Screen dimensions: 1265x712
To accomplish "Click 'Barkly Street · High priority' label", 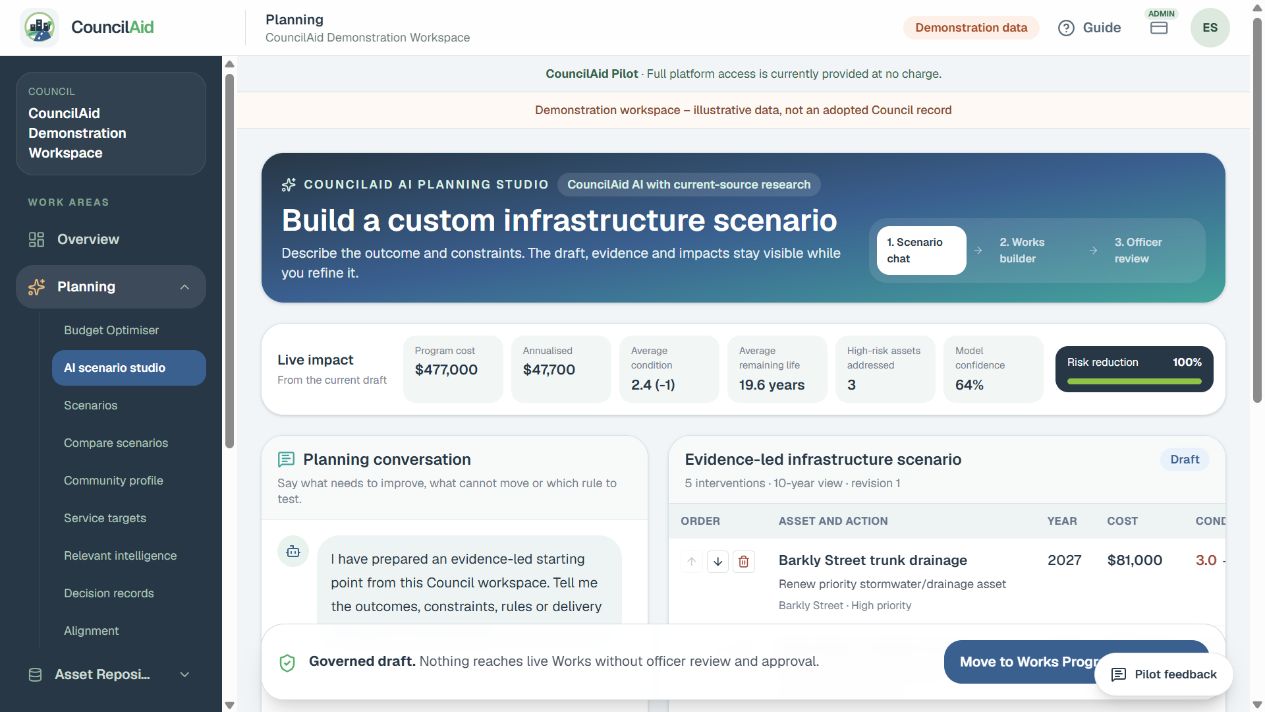I will click(845, 605).
